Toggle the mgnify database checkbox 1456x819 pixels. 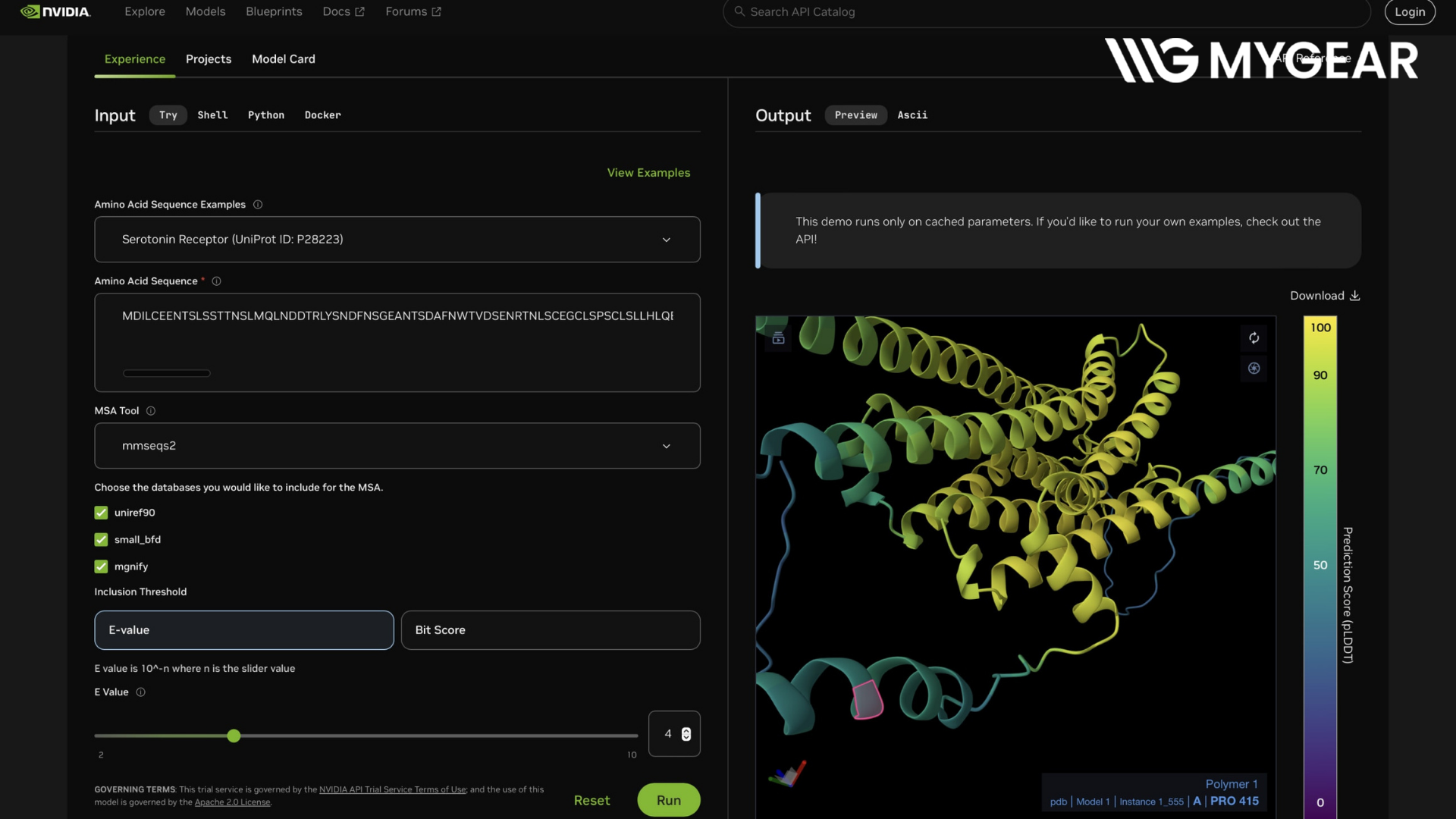(x=101, y=566)
